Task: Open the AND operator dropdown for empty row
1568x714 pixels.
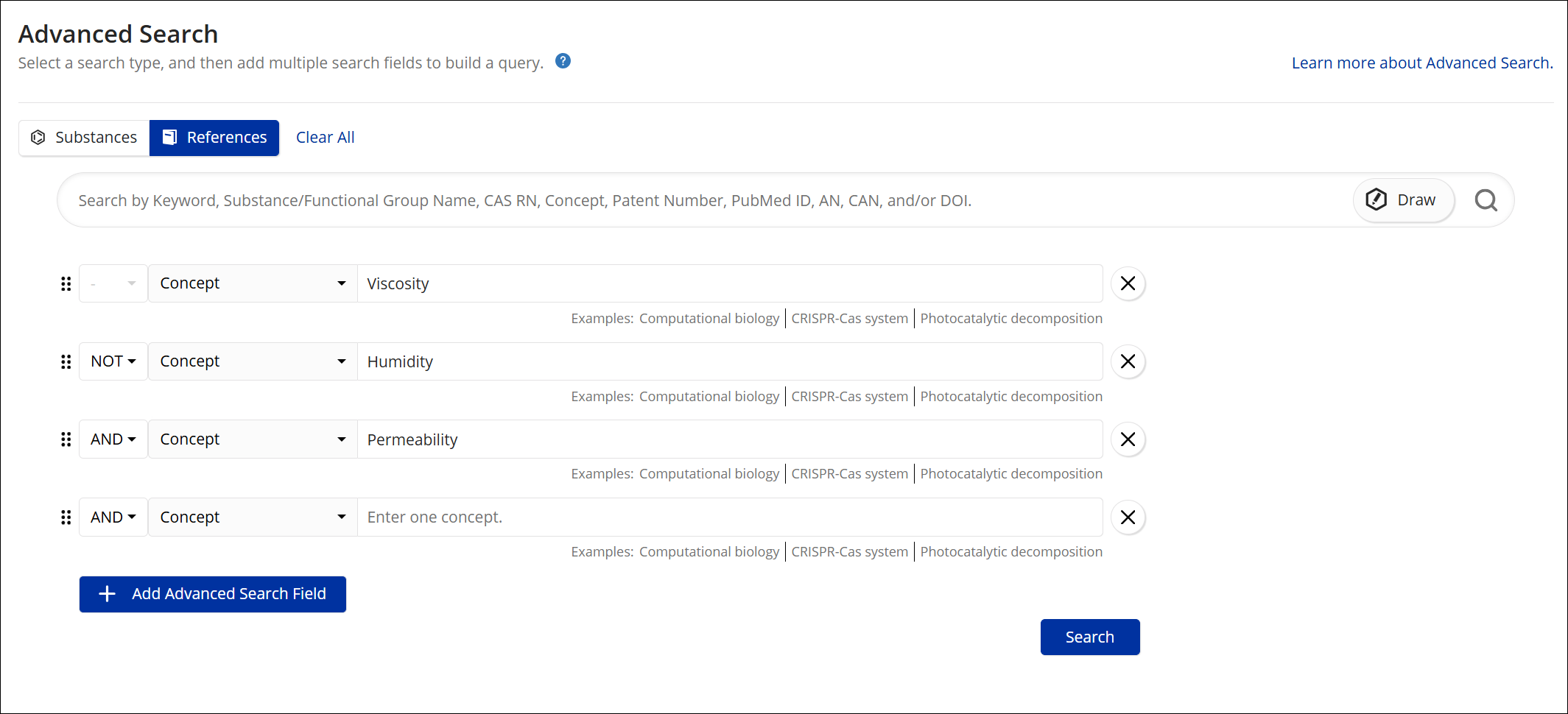Action: pyautogui.click(x=113, y=517)
